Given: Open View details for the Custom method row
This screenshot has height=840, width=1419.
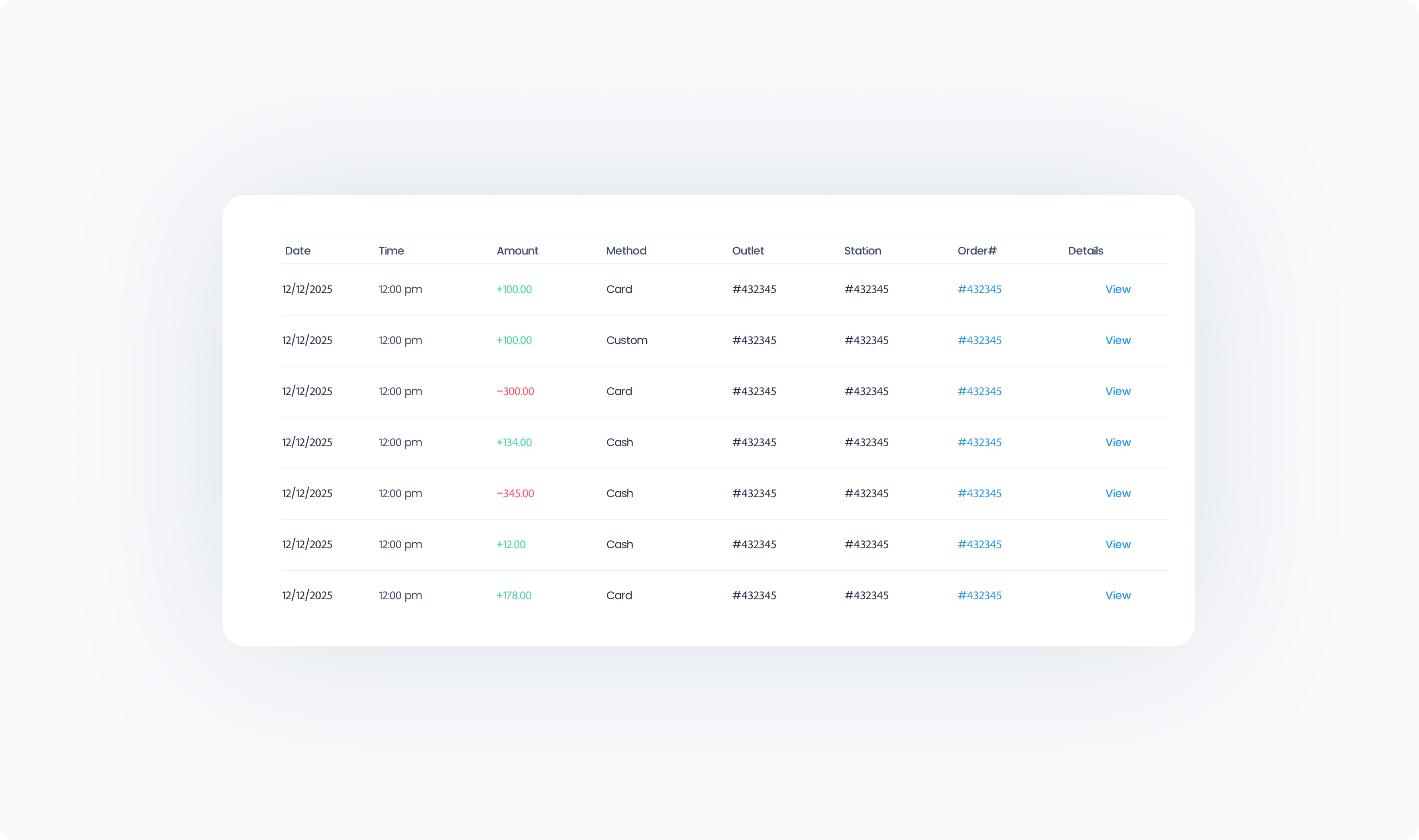Looking at the screenshot, I should point(1117,340).
